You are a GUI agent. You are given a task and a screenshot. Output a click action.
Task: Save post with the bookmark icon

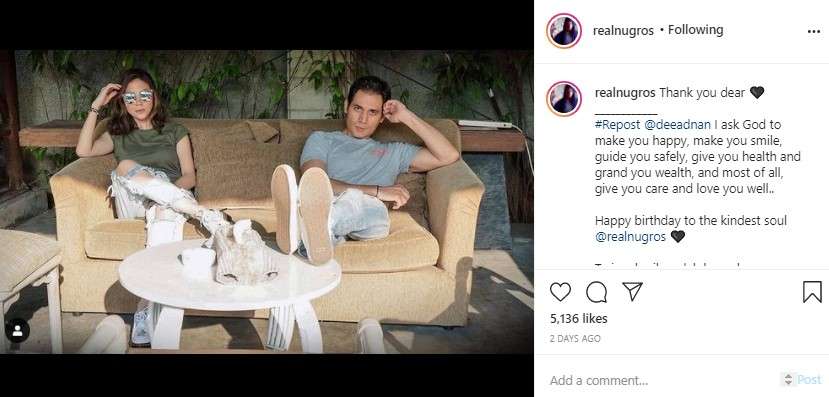click(x=812, y=292)
